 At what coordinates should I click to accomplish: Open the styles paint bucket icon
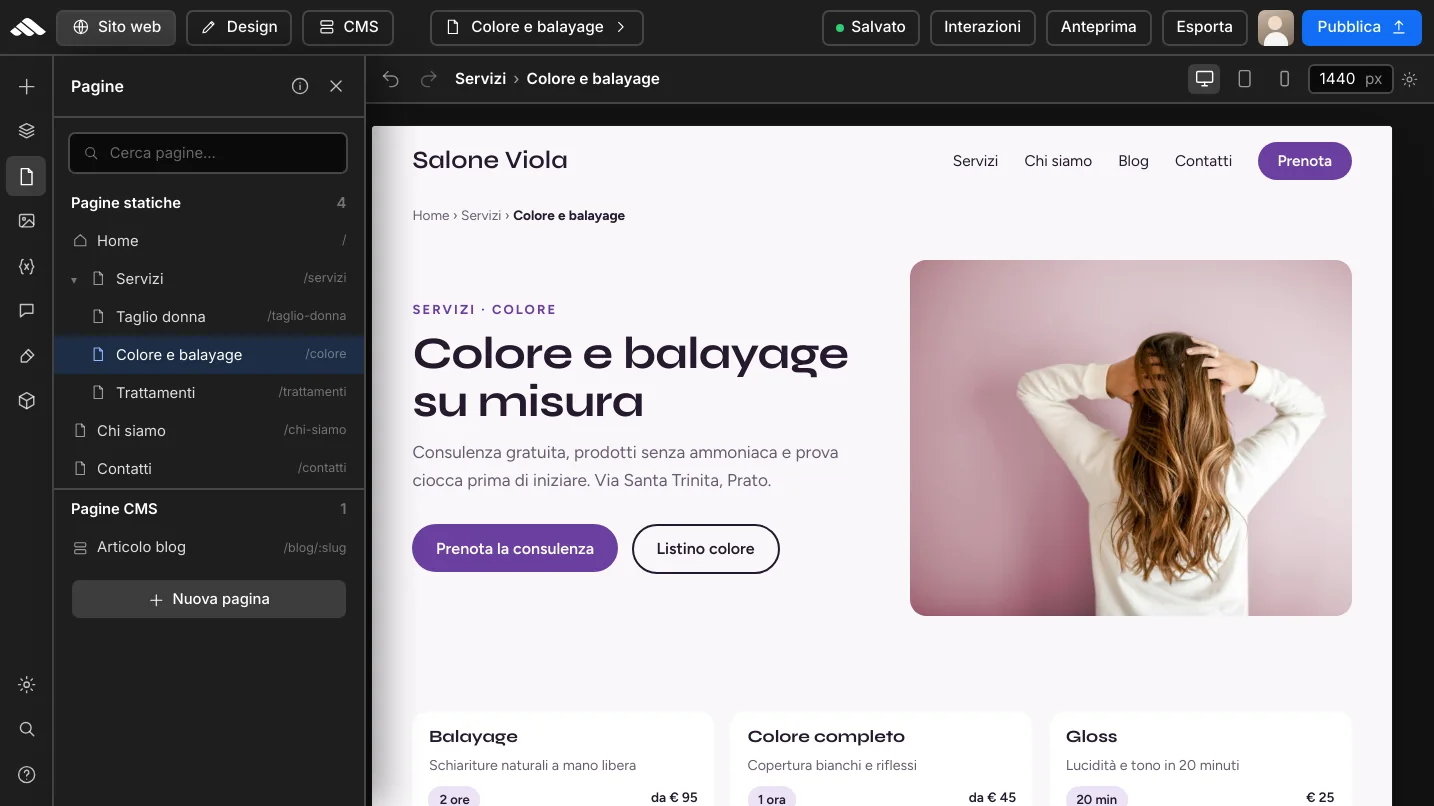point(27,356)
